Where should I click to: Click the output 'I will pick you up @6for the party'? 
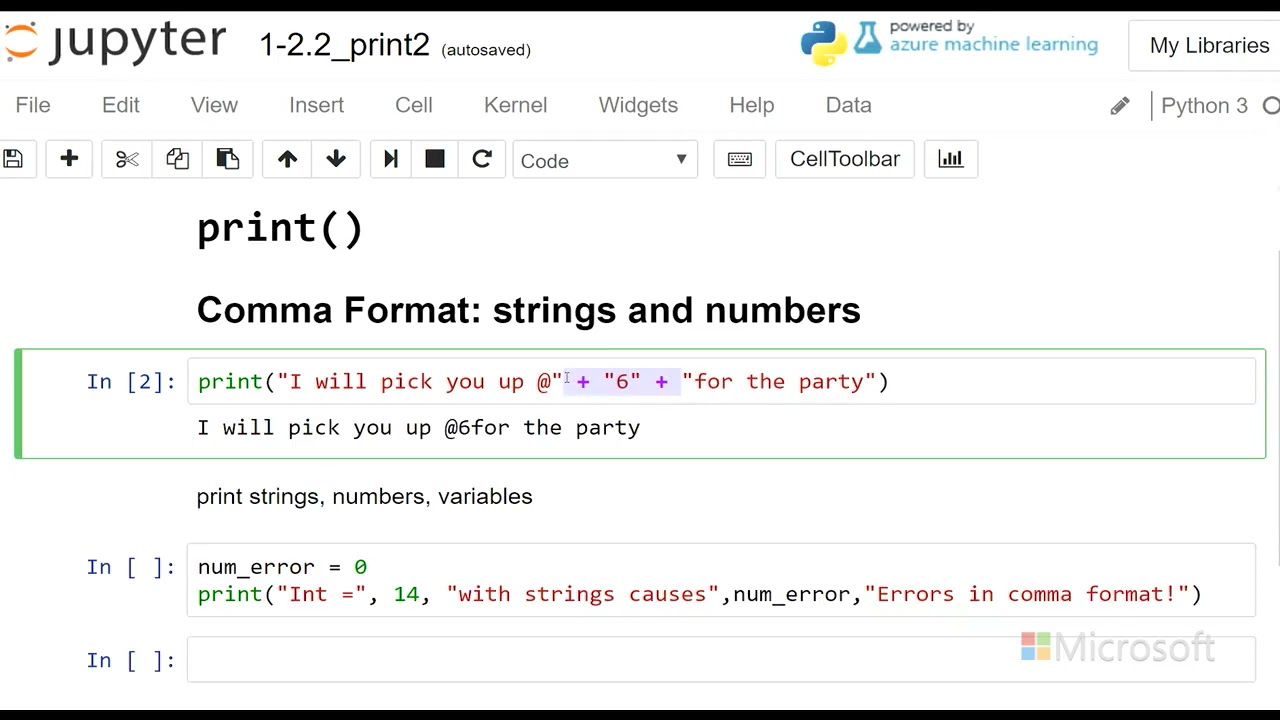pyautogui.click(x=418, y=428)
